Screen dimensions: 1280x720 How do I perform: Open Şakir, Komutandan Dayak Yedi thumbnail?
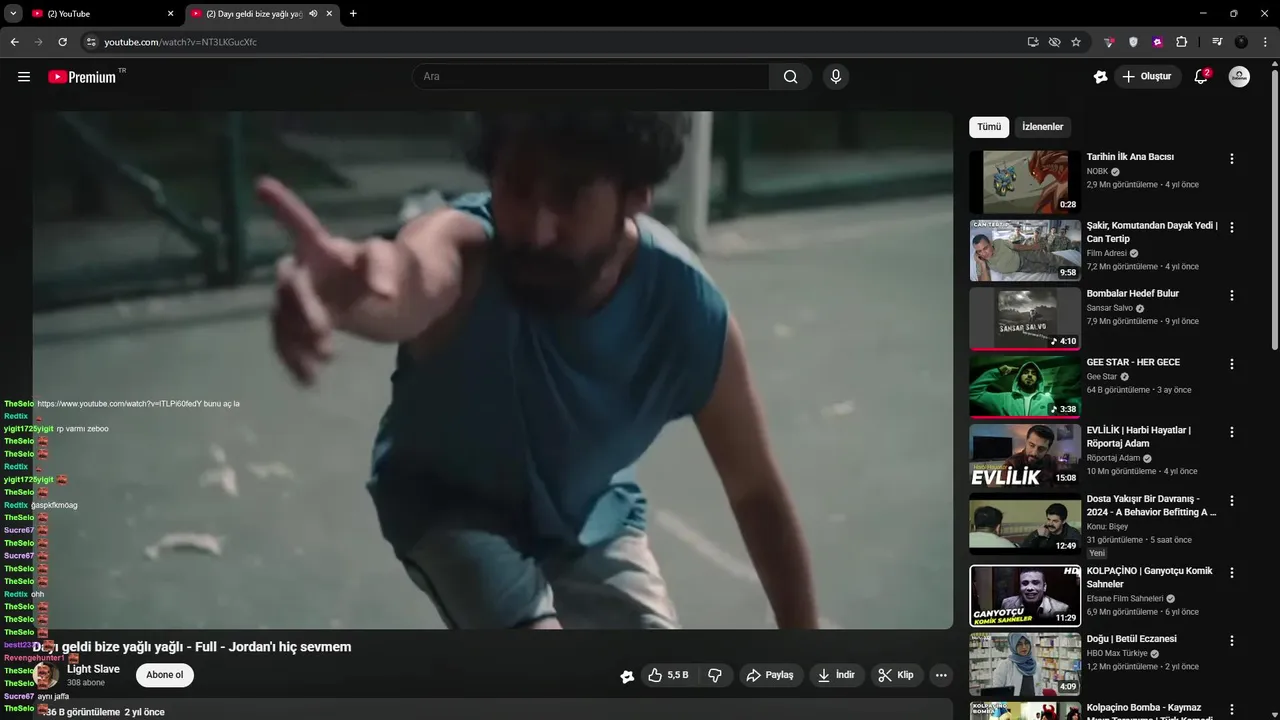coord(1025,251)
